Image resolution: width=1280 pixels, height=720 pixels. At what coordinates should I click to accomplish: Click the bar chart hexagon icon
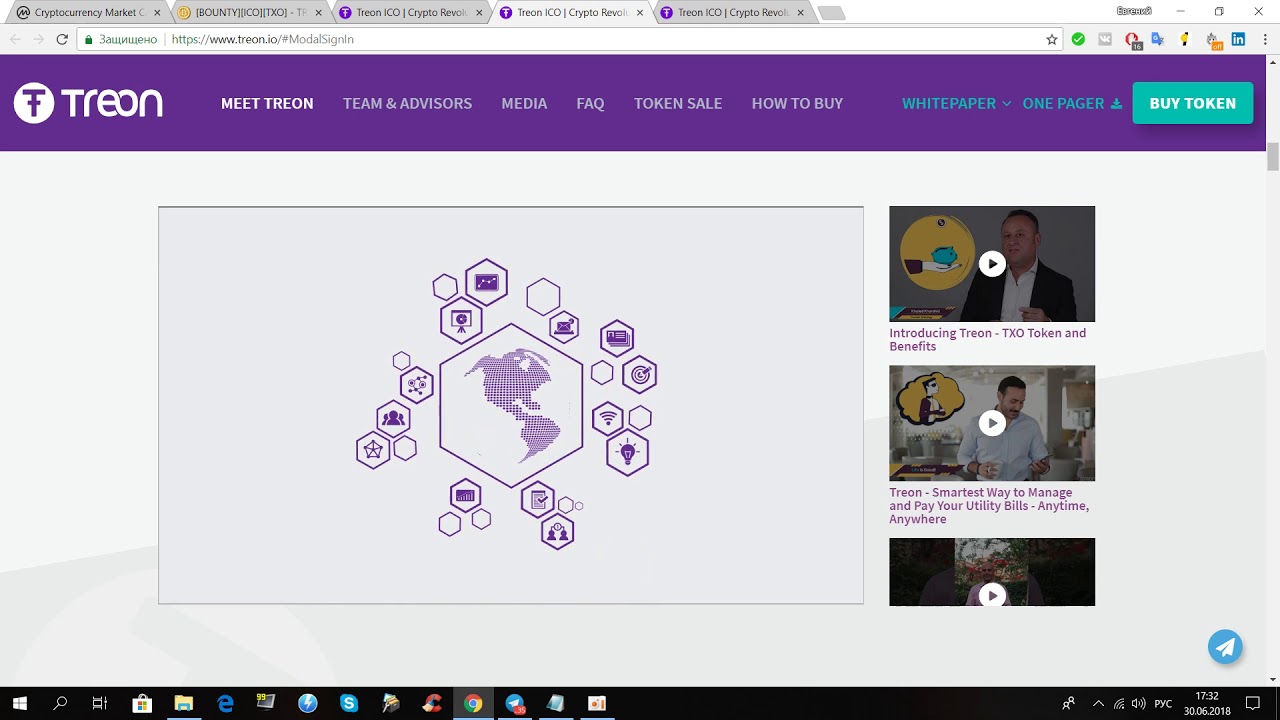(x=465, y=496)
